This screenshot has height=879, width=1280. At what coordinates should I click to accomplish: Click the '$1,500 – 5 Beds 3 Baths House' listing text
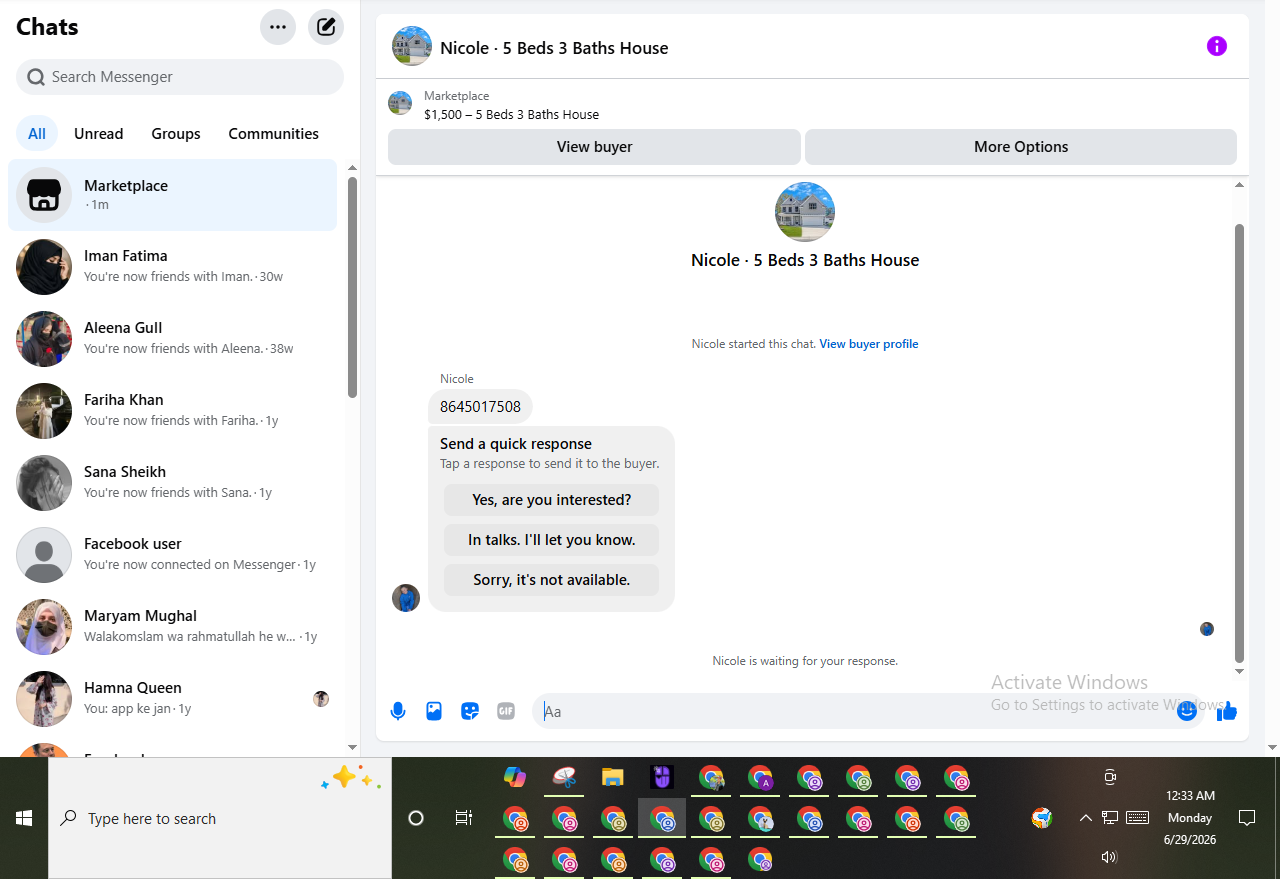511,115
